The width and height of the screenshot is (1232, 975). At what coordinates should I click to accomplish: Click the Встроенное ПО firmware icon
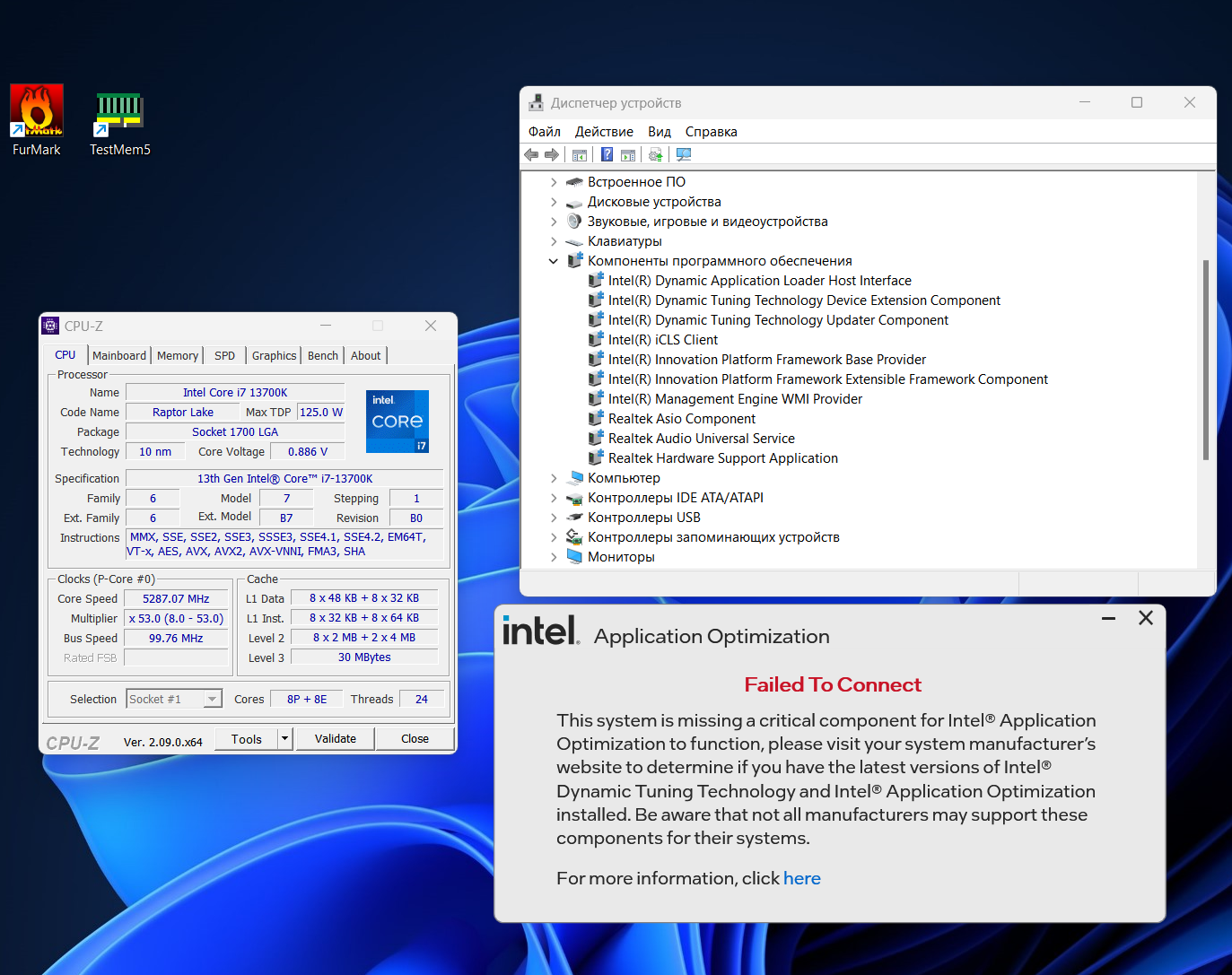pyautogui.click(x=575, y=182)
